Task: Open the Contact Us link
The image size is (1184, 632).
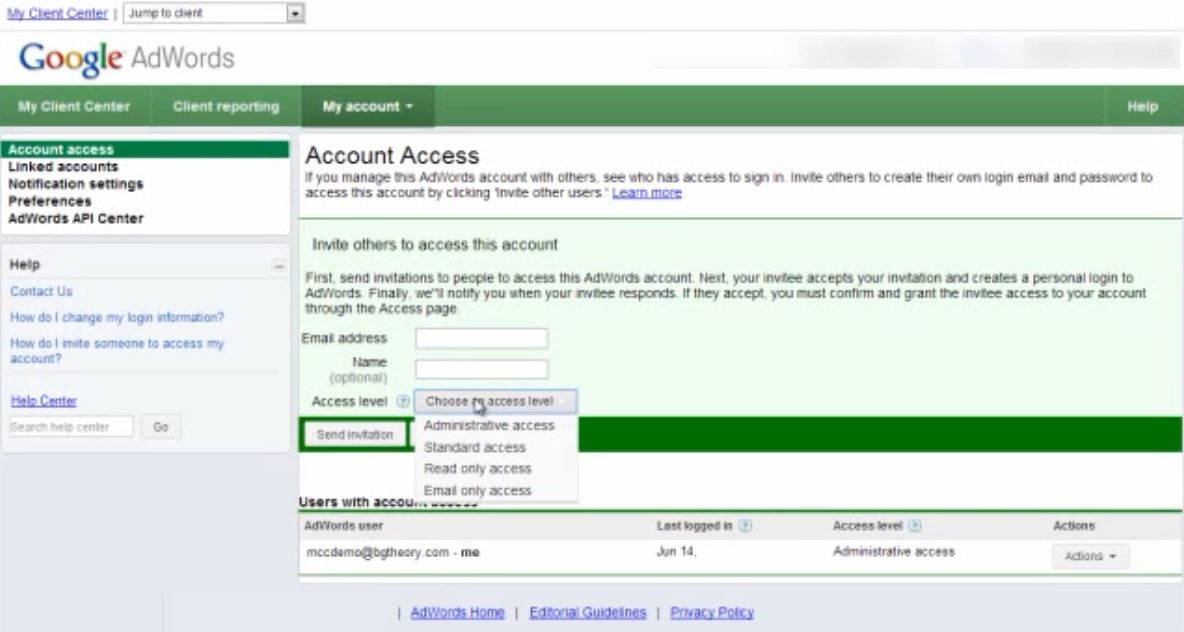Action: pos(42,291)
